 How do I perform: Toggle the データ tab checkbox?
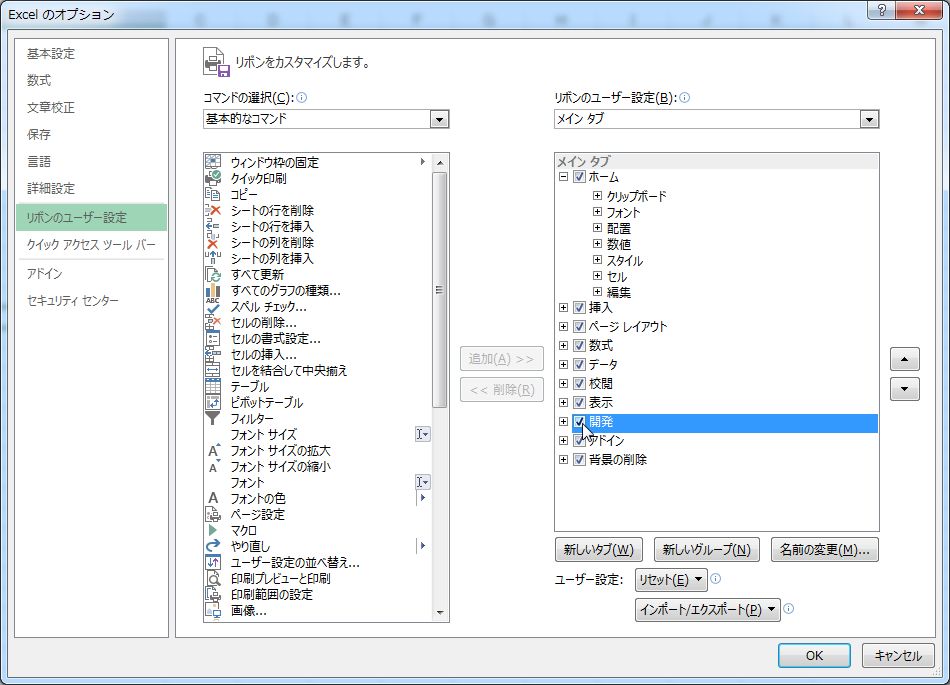[x=579, y=365]
